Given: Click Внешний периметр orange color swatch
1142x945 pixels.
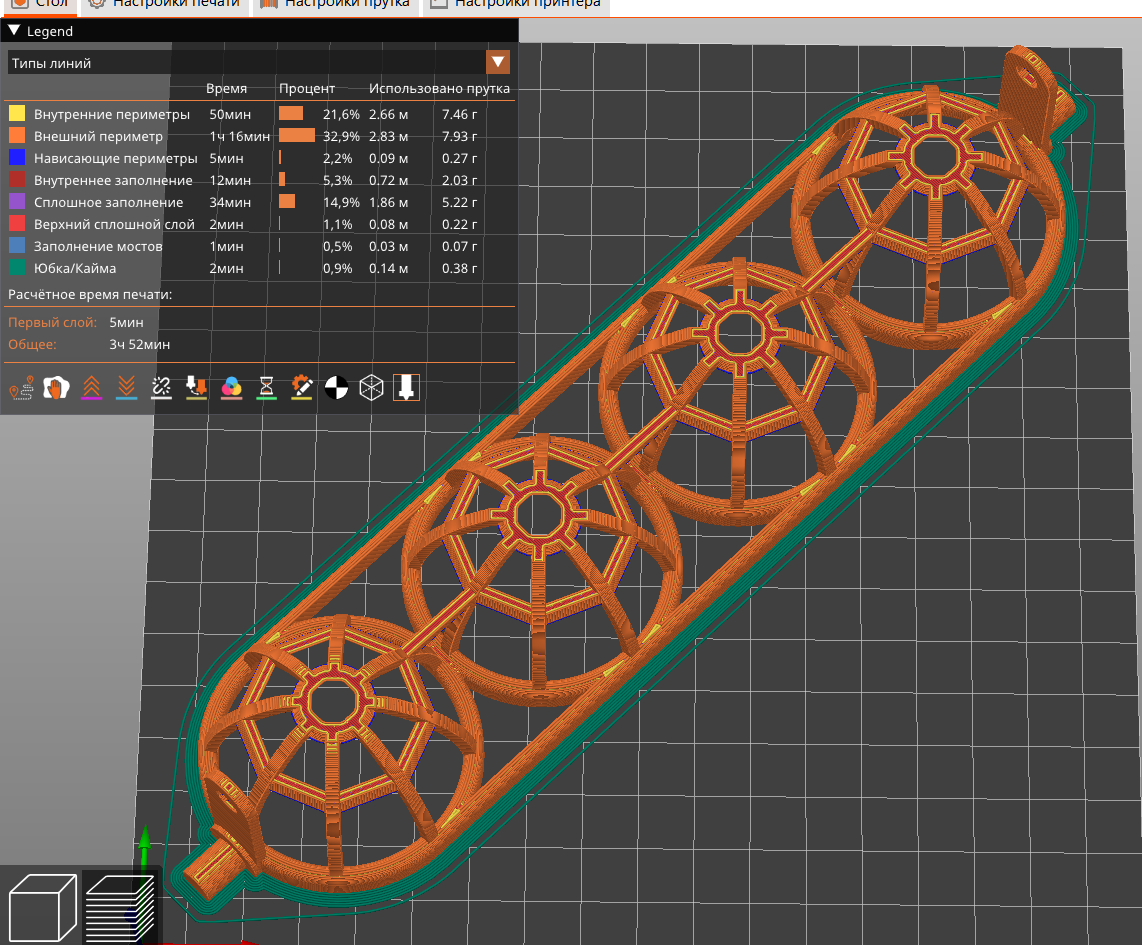Looking at the screenshot, I should 17,136.
